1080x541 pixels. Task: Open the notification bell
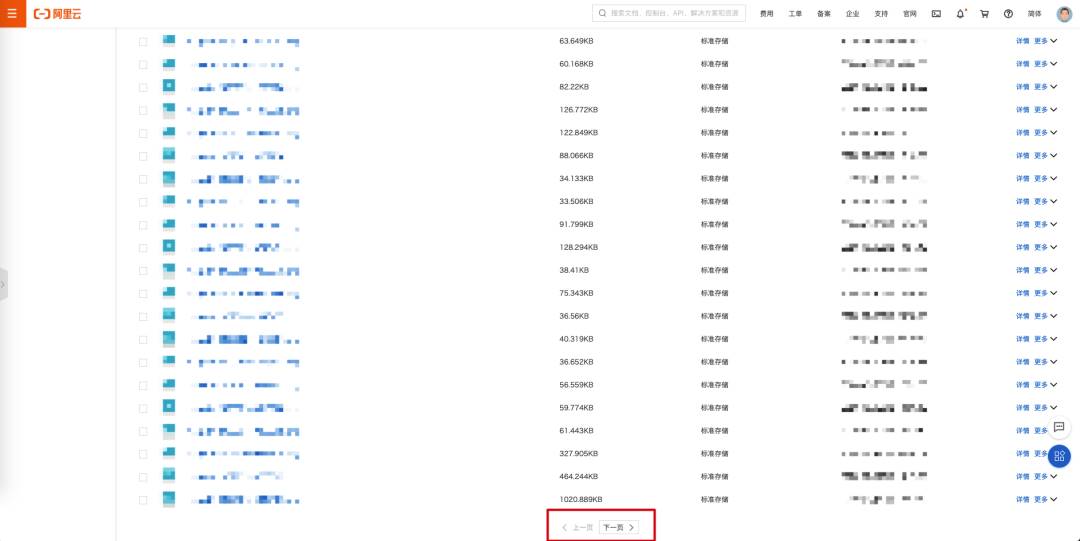pyautogui.click(x=960, y=14)
